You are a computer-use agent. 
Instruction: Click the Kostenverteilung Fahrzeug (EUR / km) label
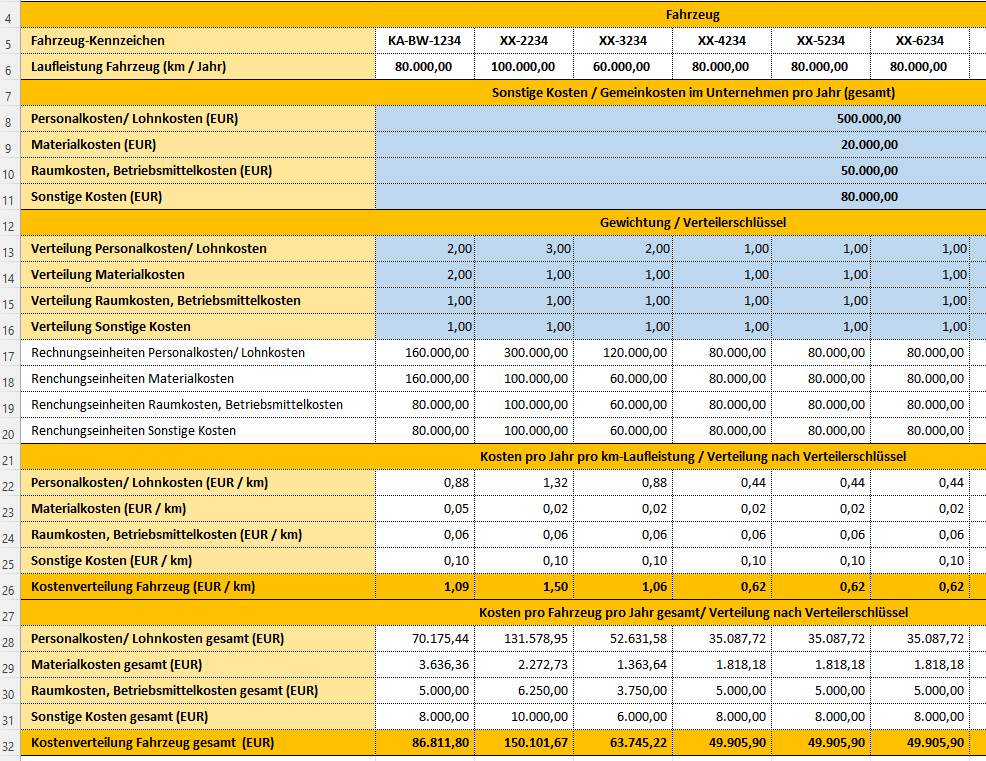(x=143, y=587)
